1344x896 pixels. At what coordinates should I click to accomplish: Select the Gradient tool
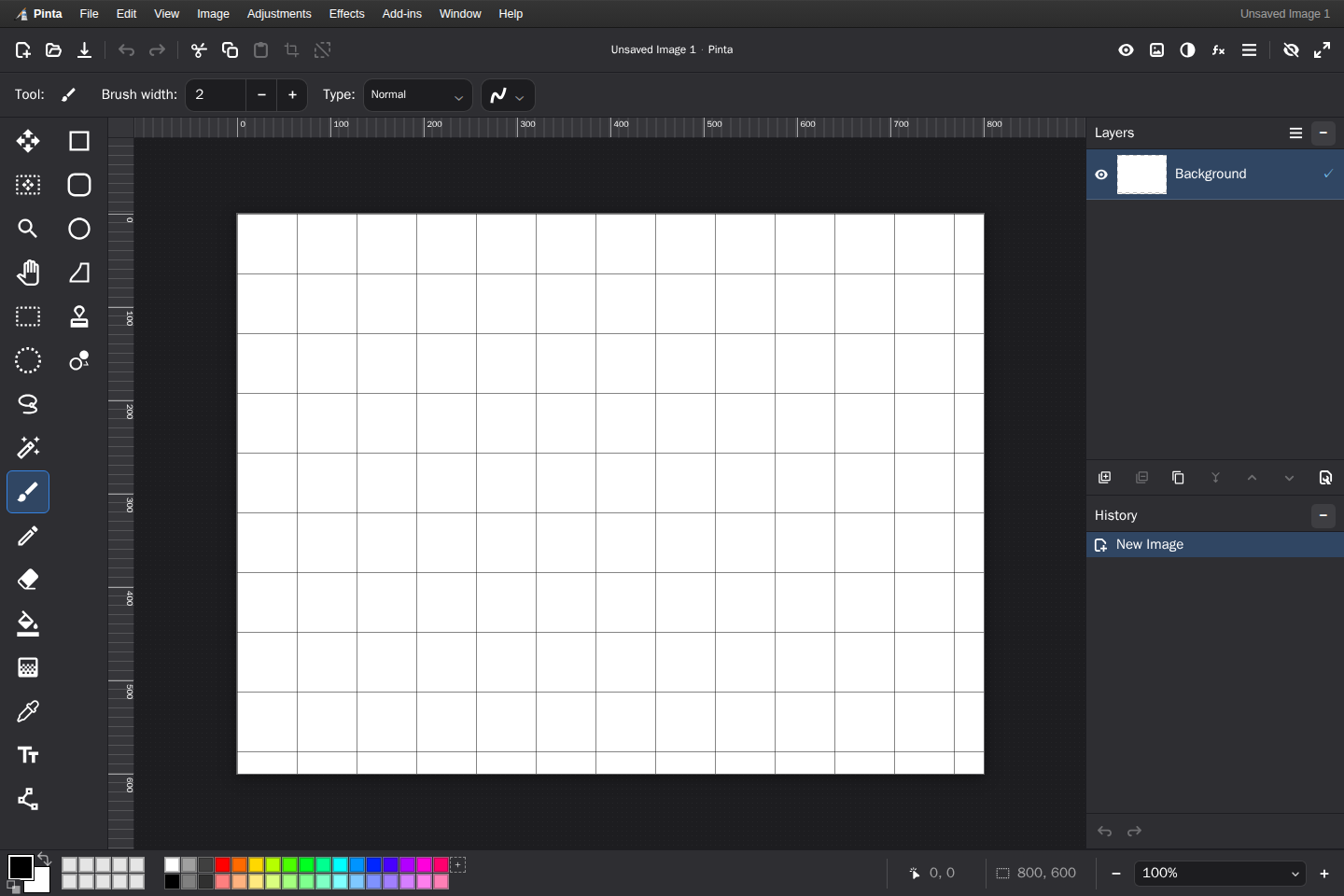(28, 667)
